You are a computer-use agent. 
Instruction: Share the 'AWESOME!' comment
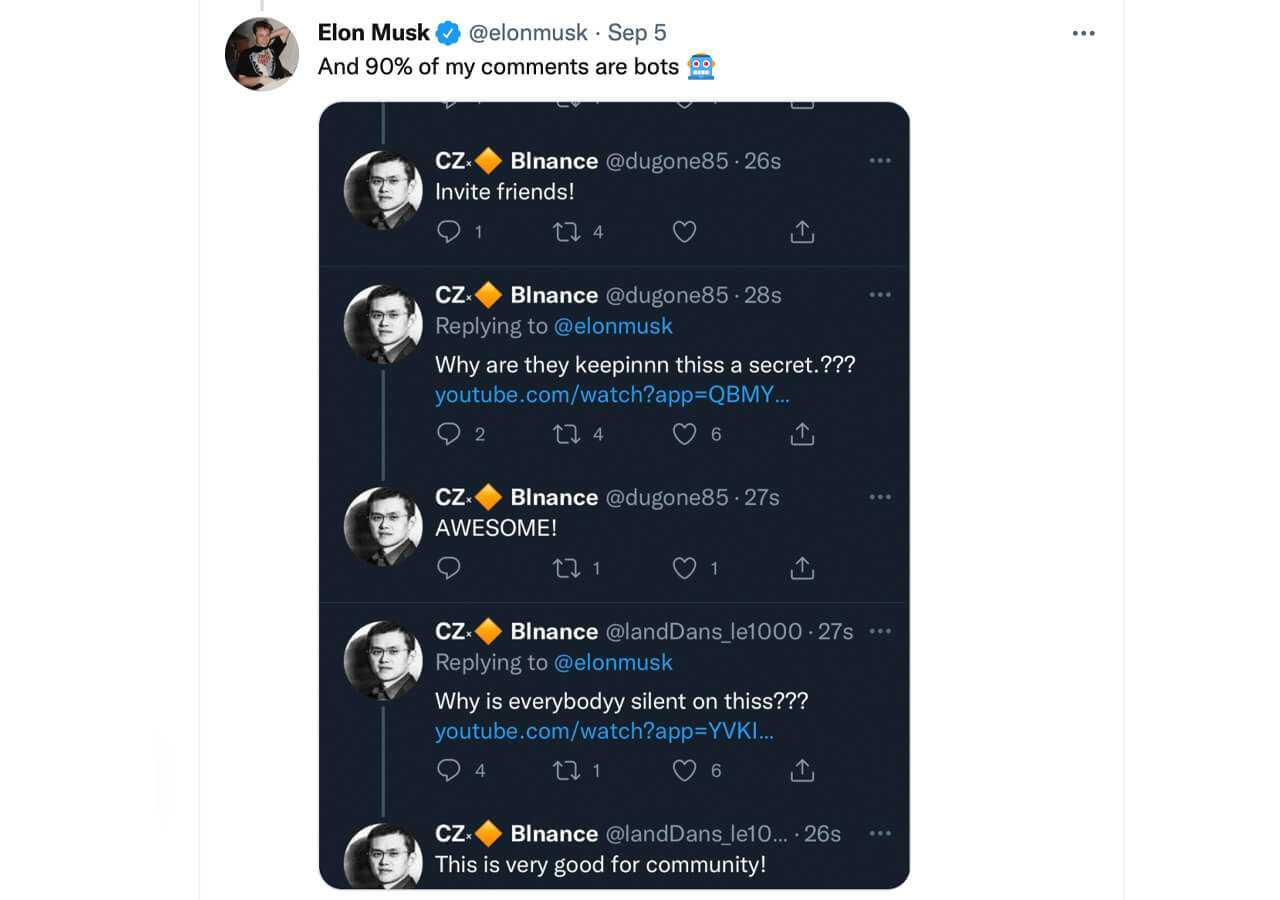point(802,568)
